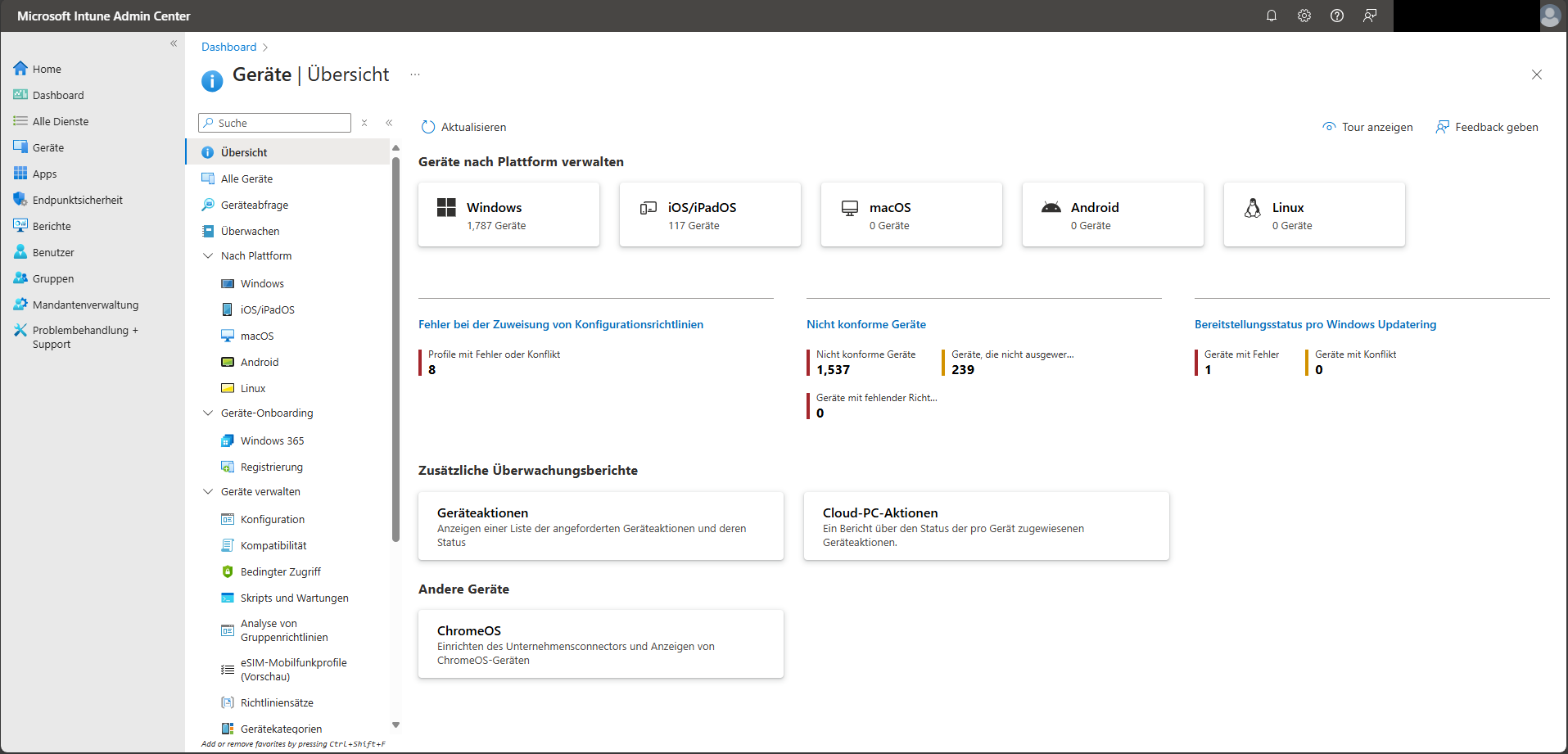This screenshot has height=754, width=1568.
Task: Collapse the Nach Plattform section
Action: tap(208, 255)
